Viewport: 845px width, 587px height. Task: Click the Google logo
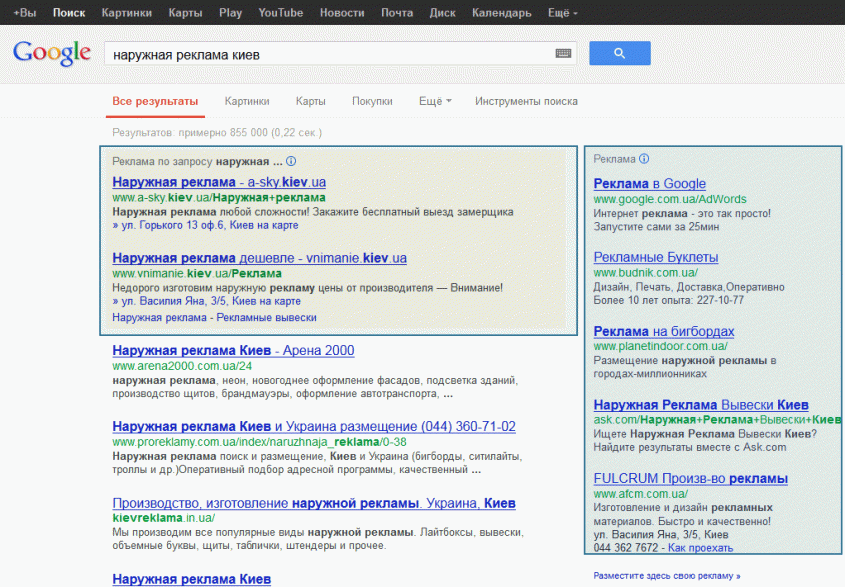point(50,53)
